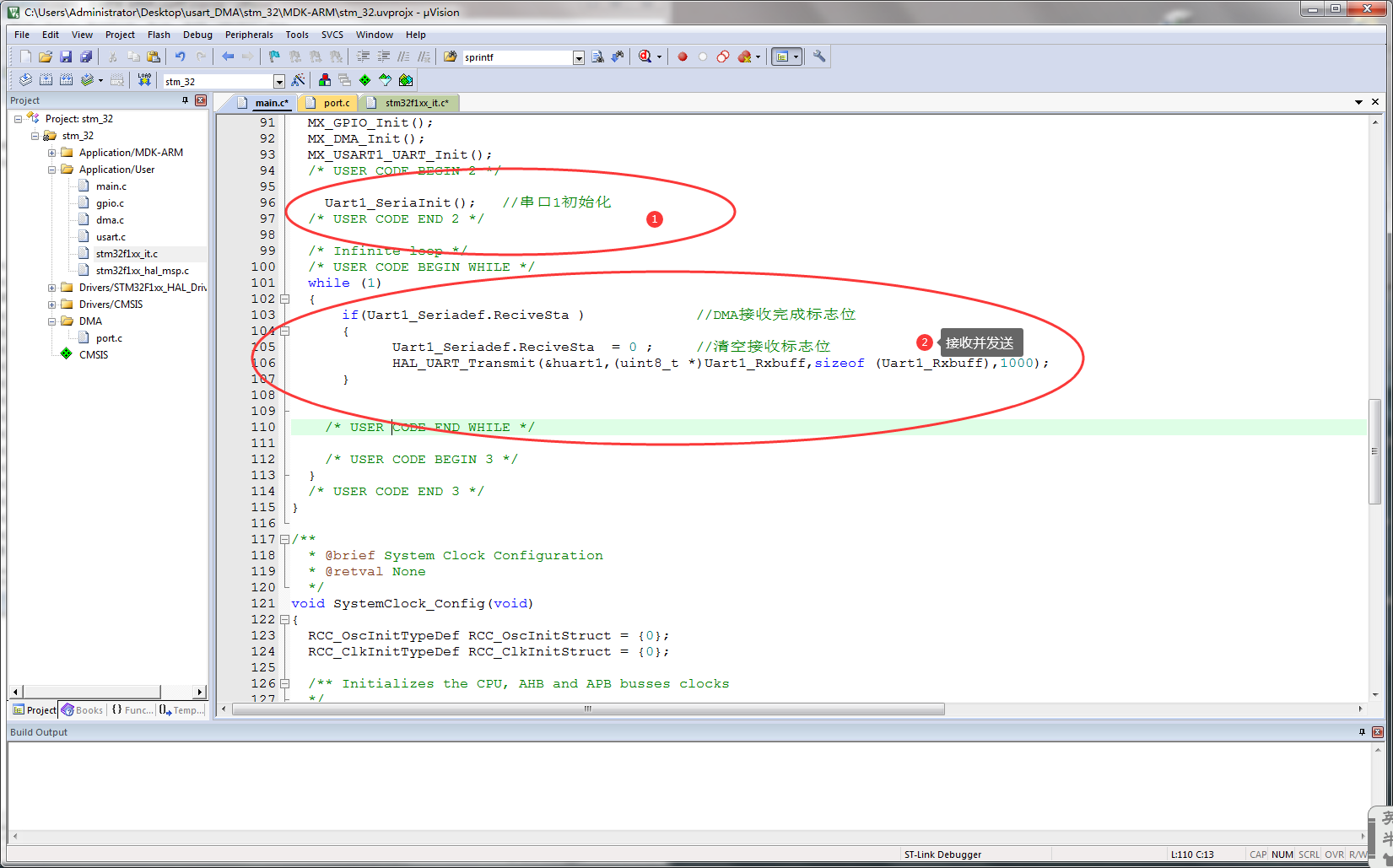Image resolution: width=1393 pixels, height=868 pixels.
Task: Switch to the port.c editor tab
Action: (329, 103)
